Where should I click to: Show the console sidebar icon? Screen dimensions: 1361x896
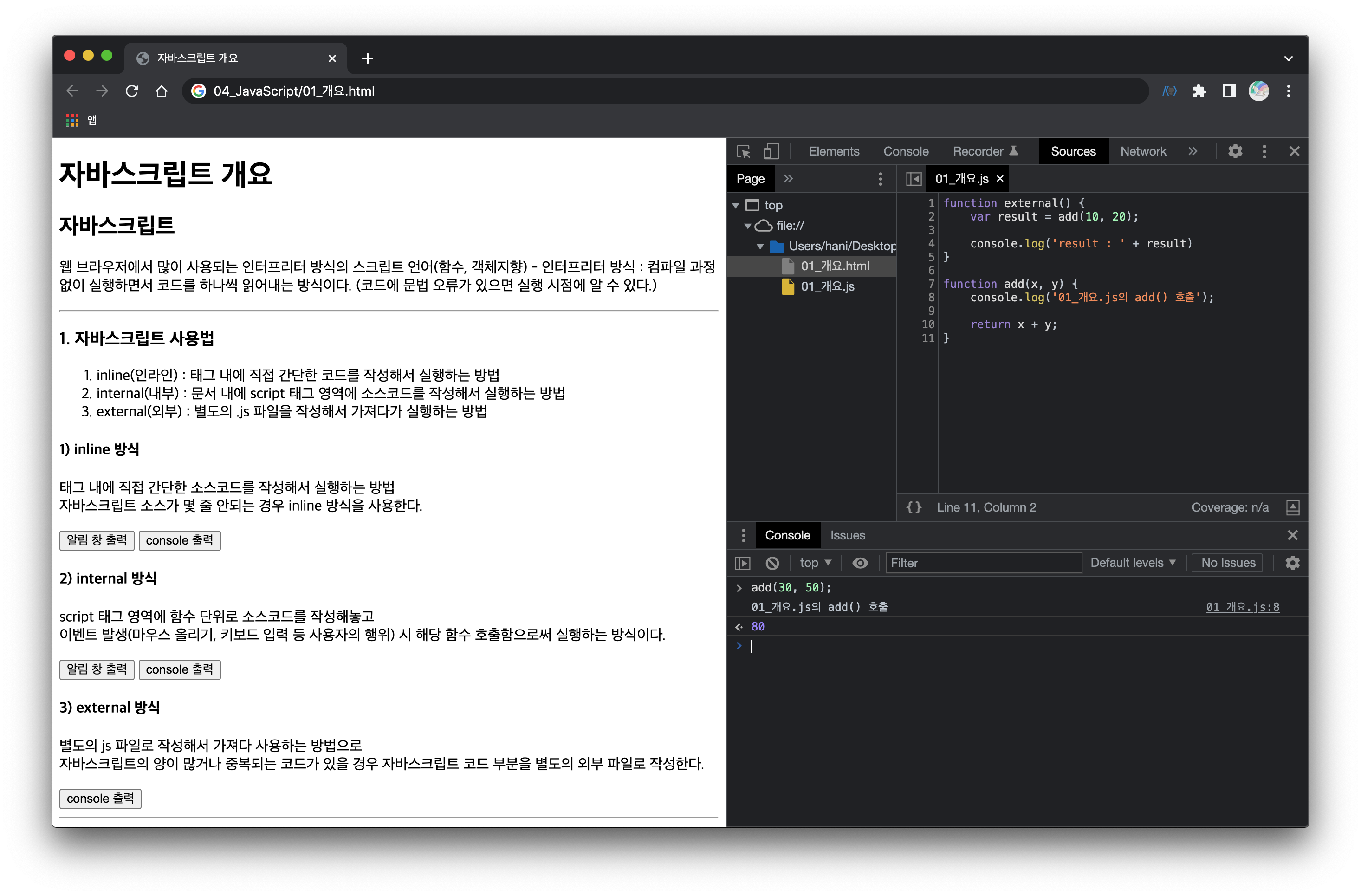click(x=742, y=563)
